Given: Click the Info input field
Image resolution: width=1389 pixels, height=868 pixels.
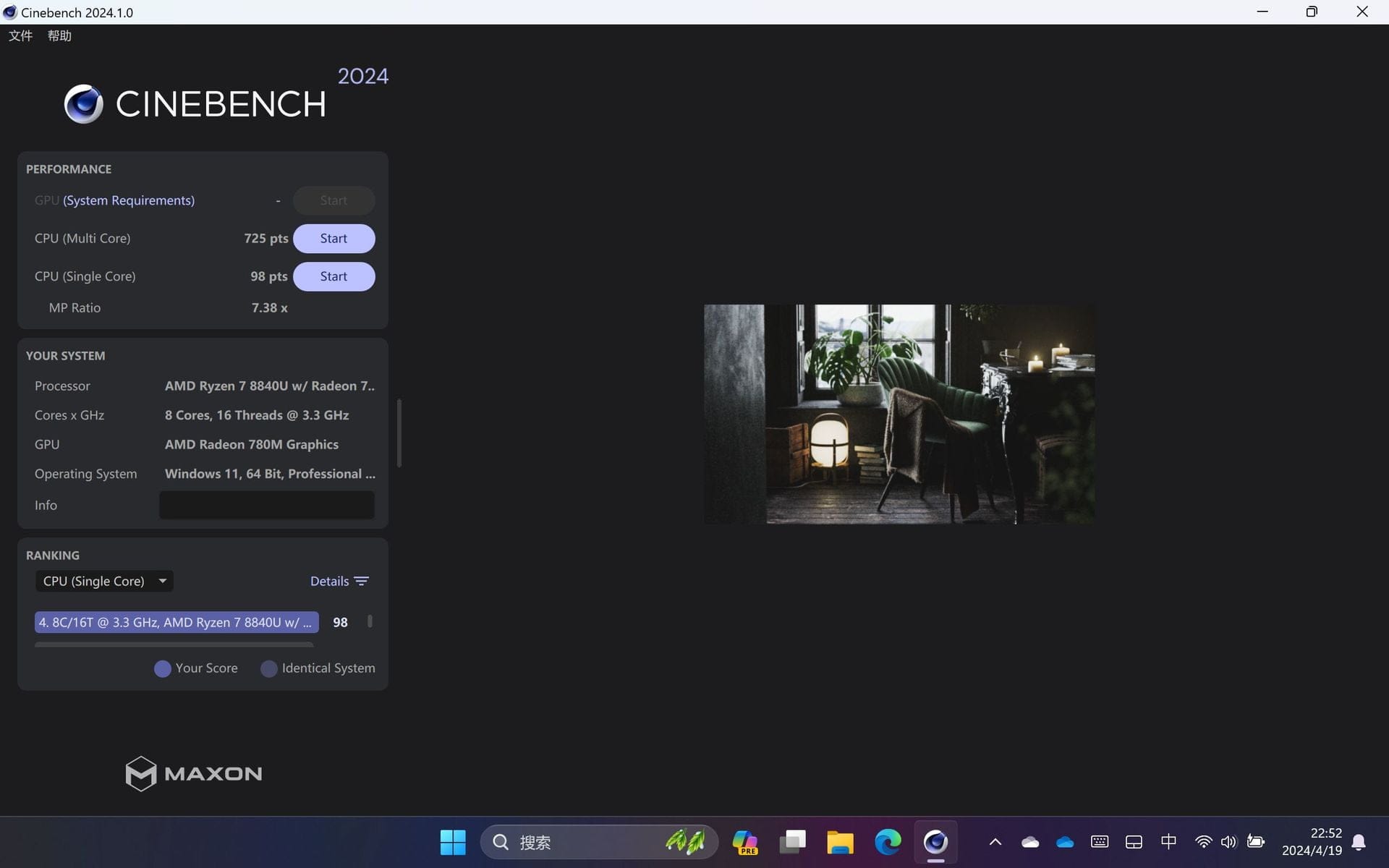Looking at the screenshot, I should pos(267,505).
